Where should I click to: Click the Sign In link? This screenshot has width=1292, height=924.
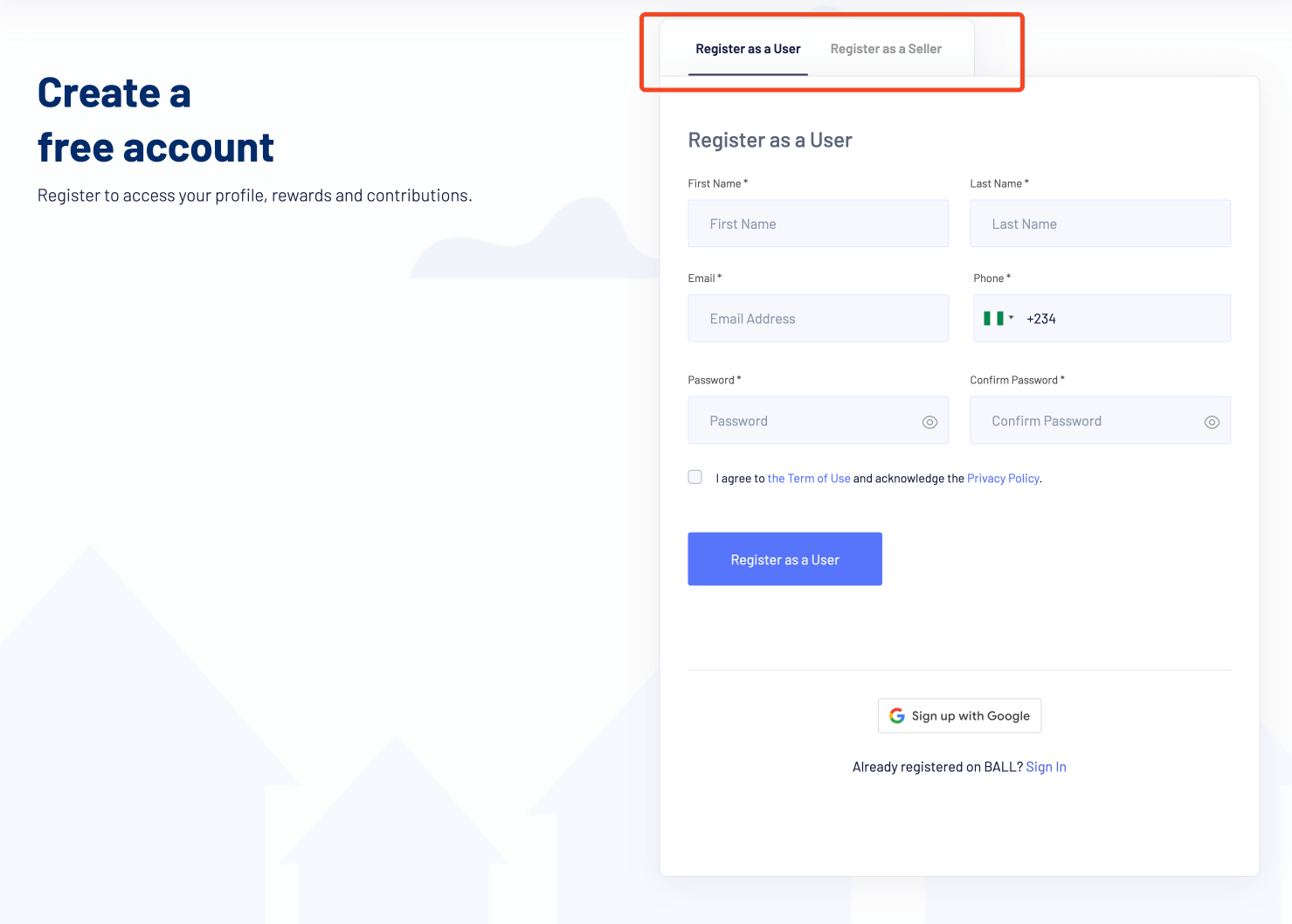(x=1046, y=766)
